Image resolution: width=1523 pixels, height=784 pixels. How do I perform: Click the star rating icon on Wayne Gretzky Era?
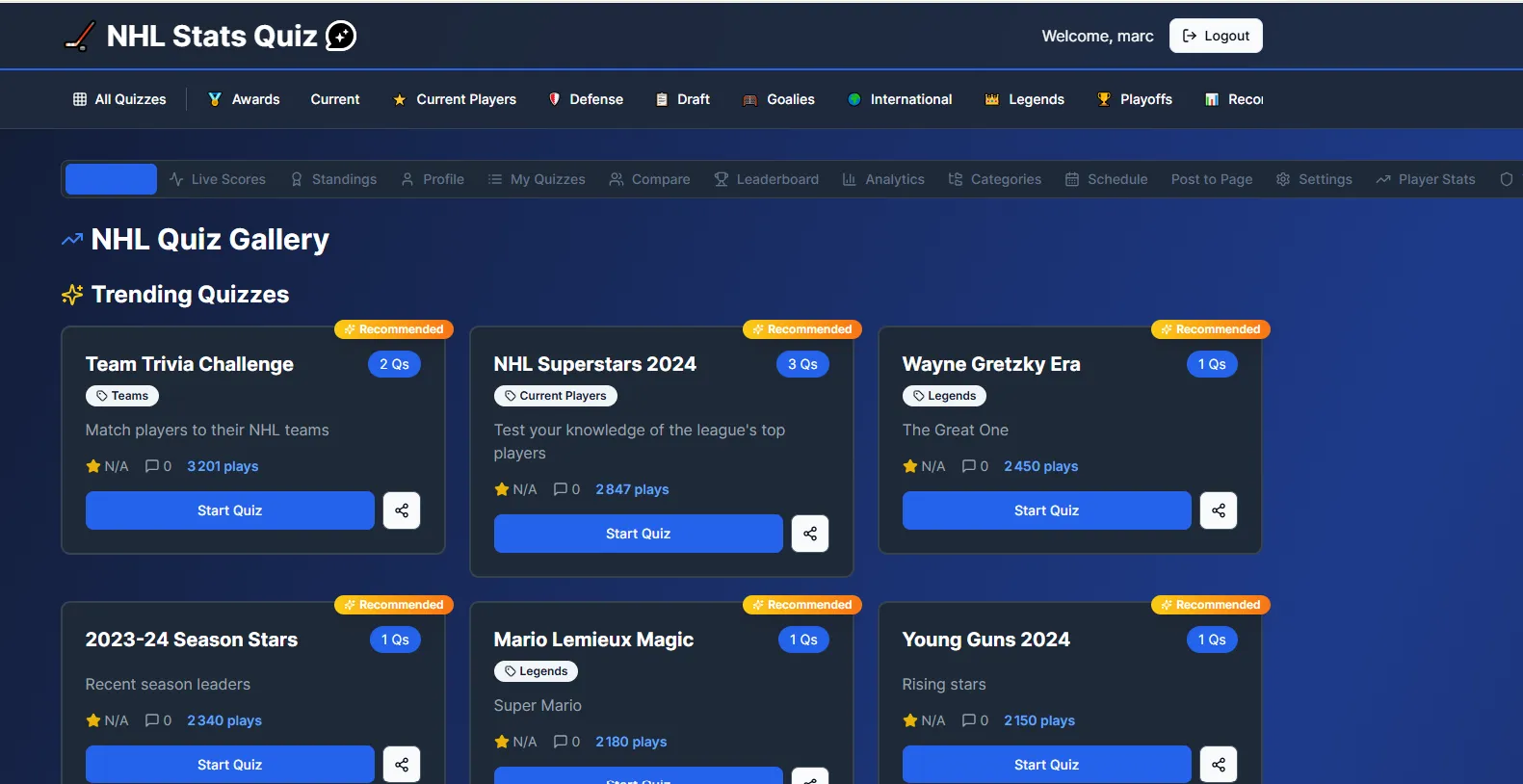click(910, 466)
